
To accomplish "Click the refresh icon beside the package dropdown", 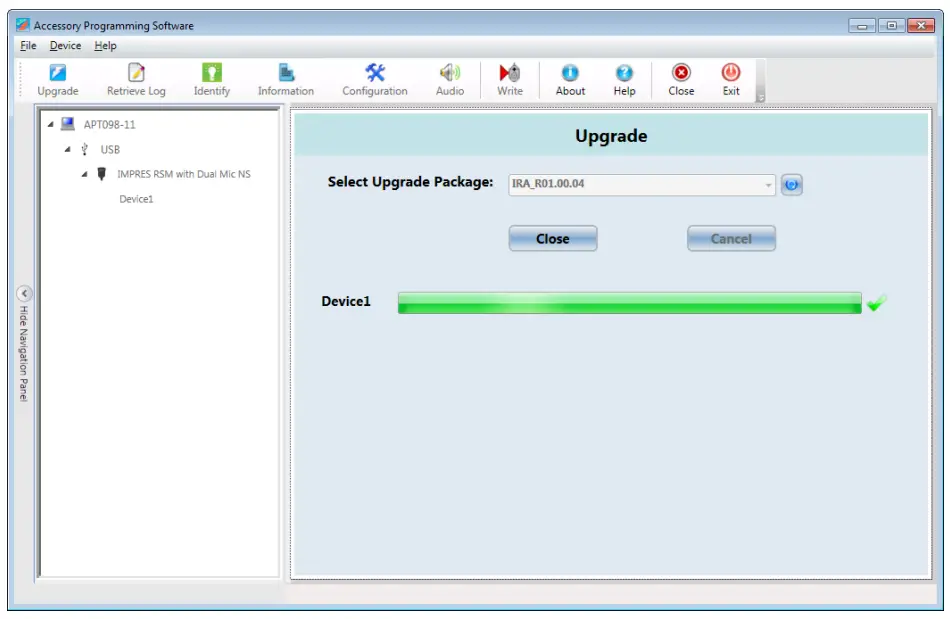I will pyautogui.click(x=791, y=185).
